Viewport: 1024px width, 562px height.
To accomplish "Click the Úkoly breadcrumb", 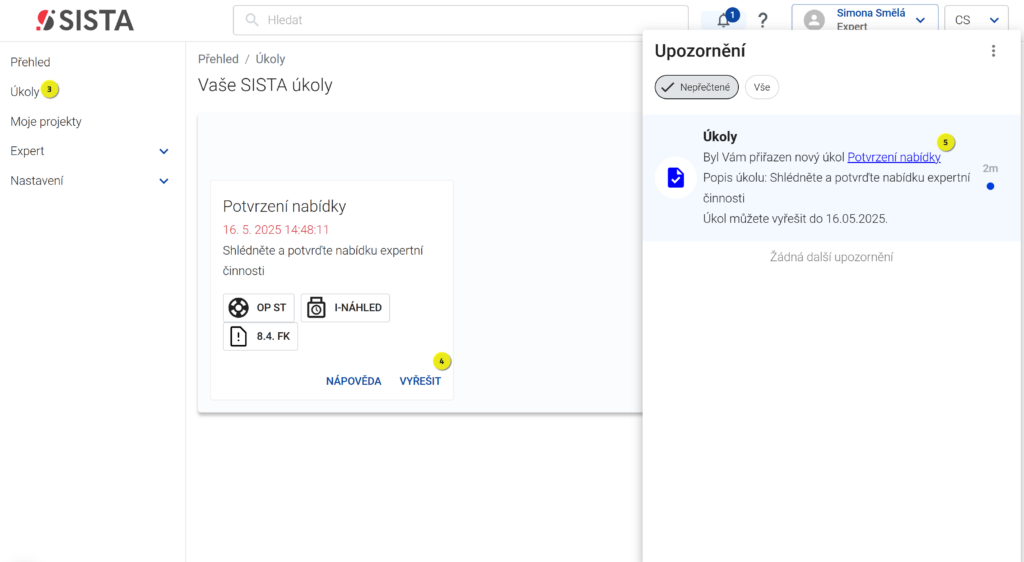I will click(270, 59).
